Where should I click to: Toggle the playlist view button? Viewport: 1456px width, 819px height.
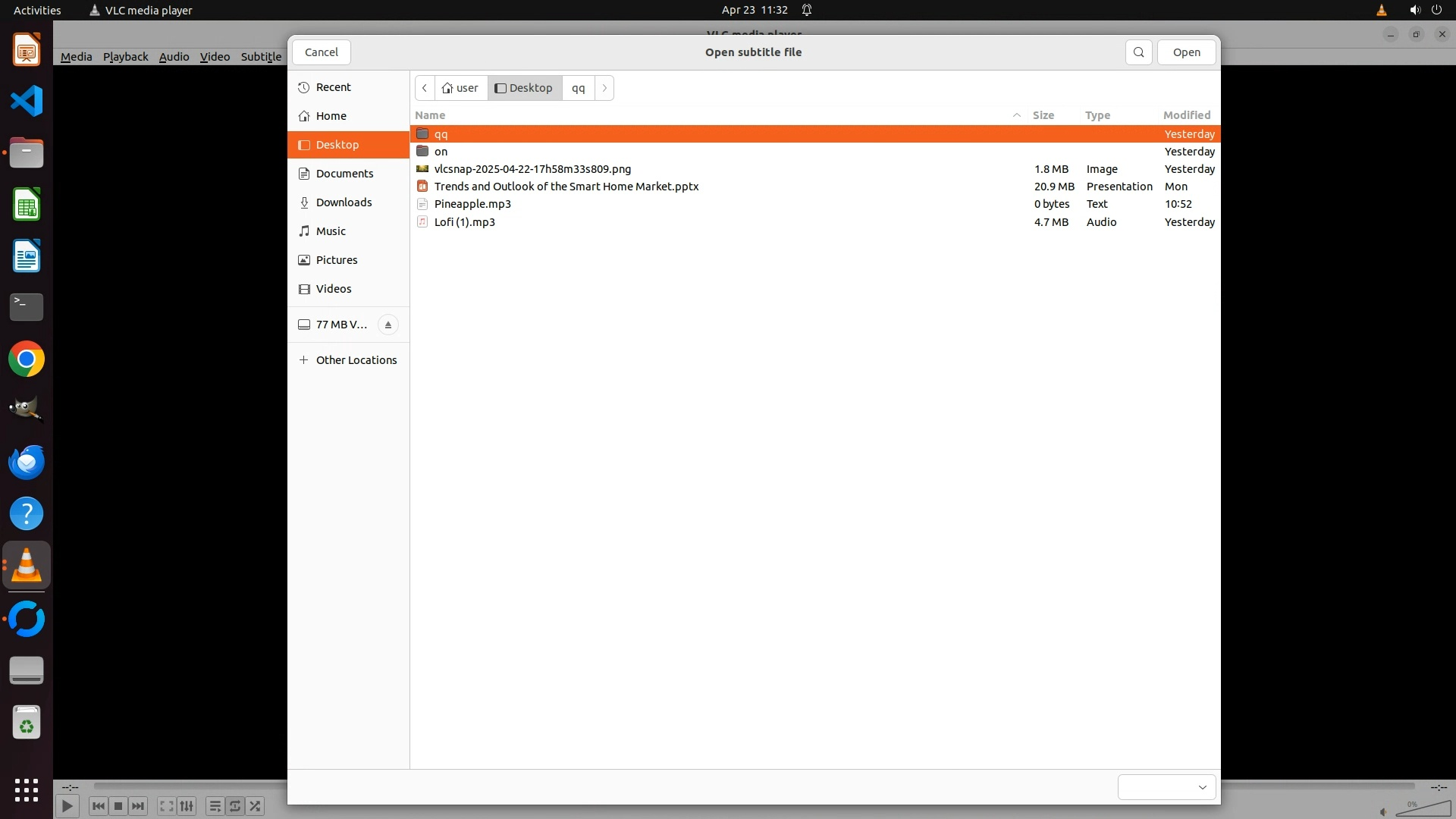pyautogui.click(x=215, y=806)
